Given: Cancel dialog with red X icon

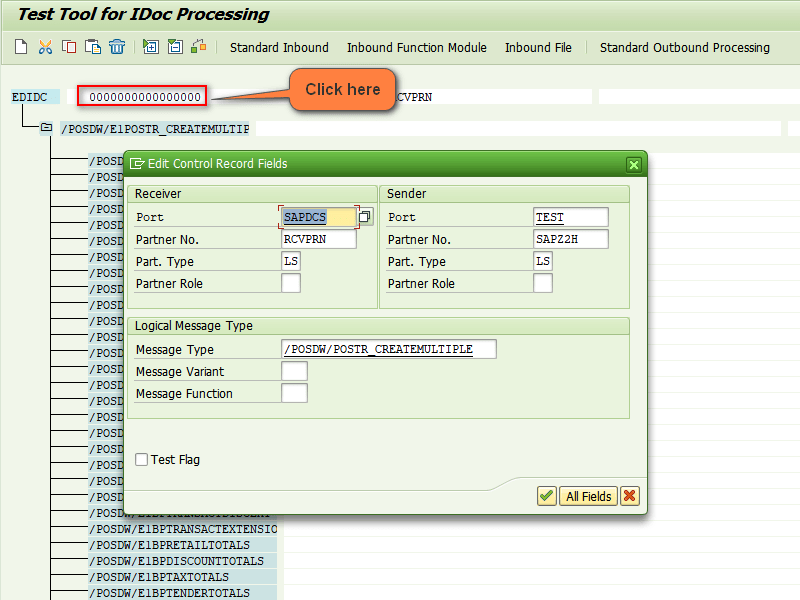Looking at the screenshot, I should click(x=630, y=496).
